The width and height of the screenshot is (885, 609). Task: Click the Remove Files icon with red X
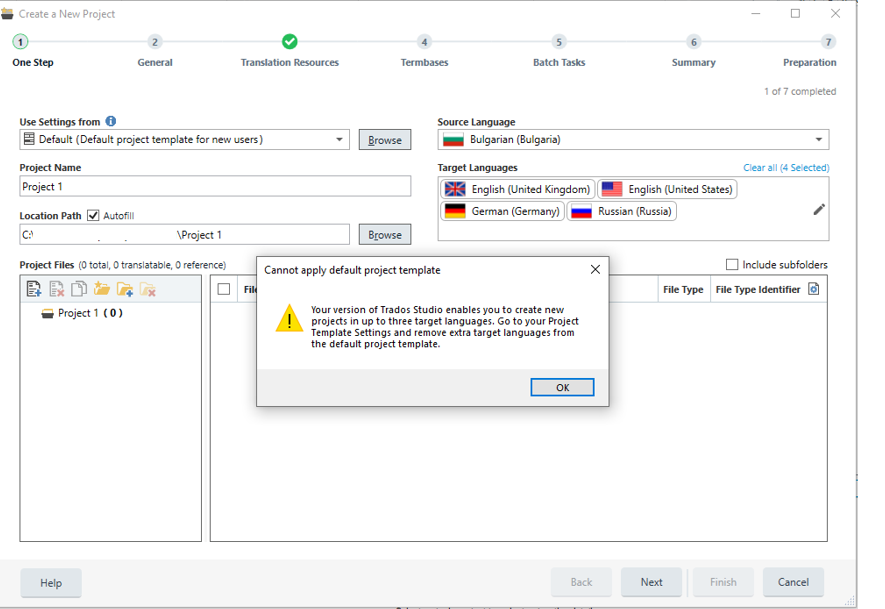(56, 289)
